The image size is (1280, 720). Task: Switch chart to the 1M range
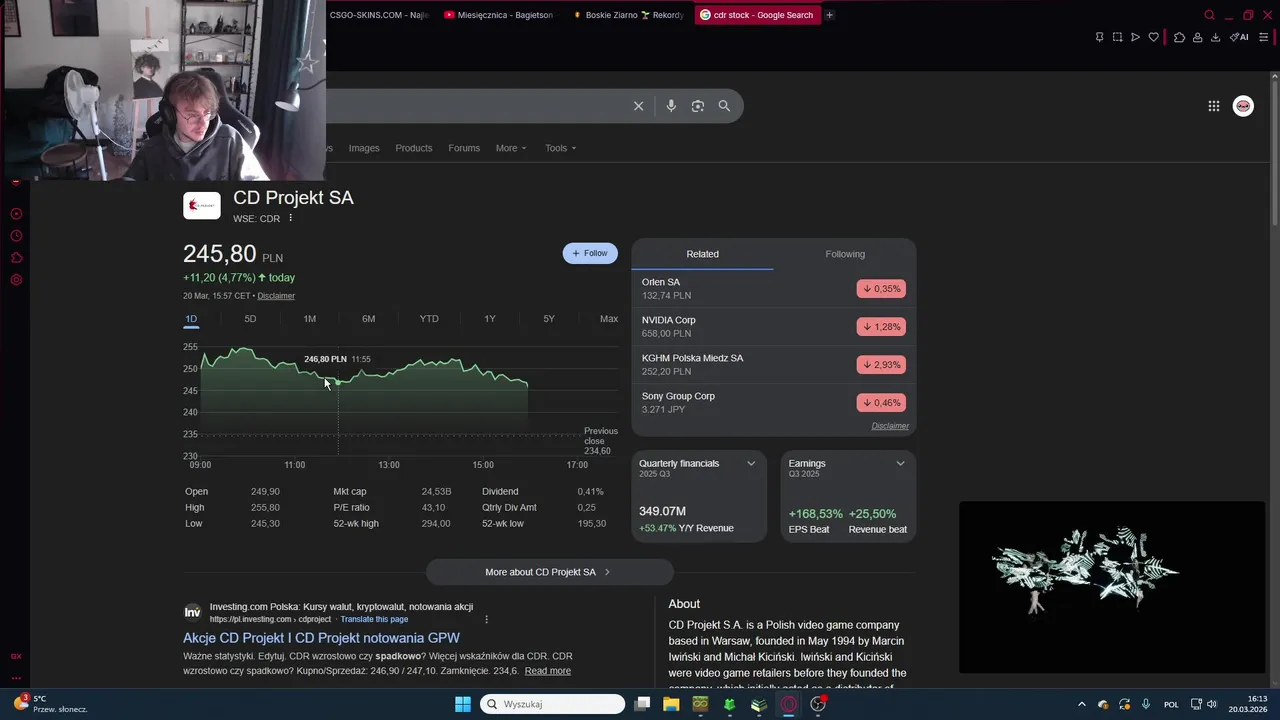(310, 318)
